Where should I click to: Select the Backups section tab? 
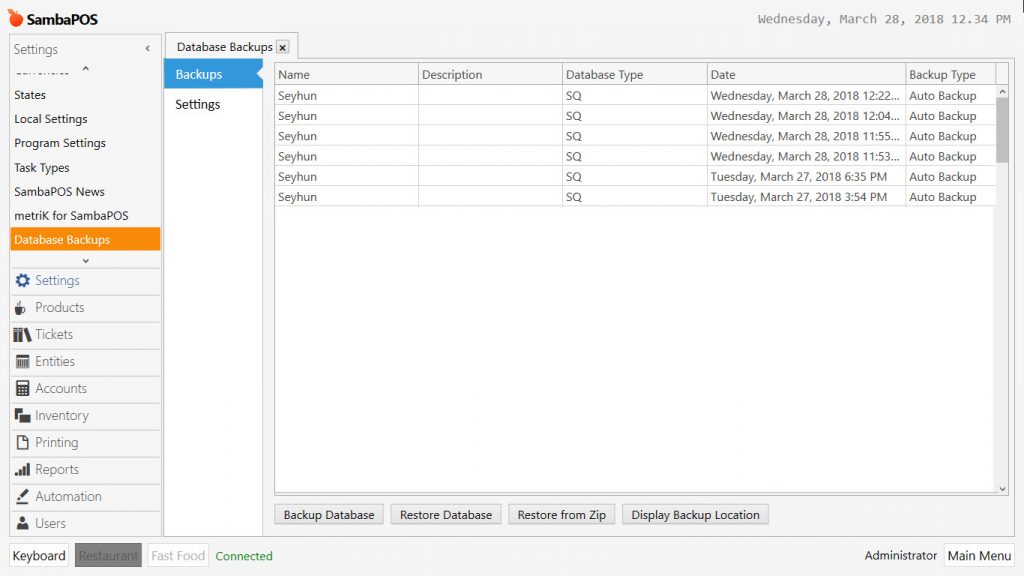click(x=214, y=74)
